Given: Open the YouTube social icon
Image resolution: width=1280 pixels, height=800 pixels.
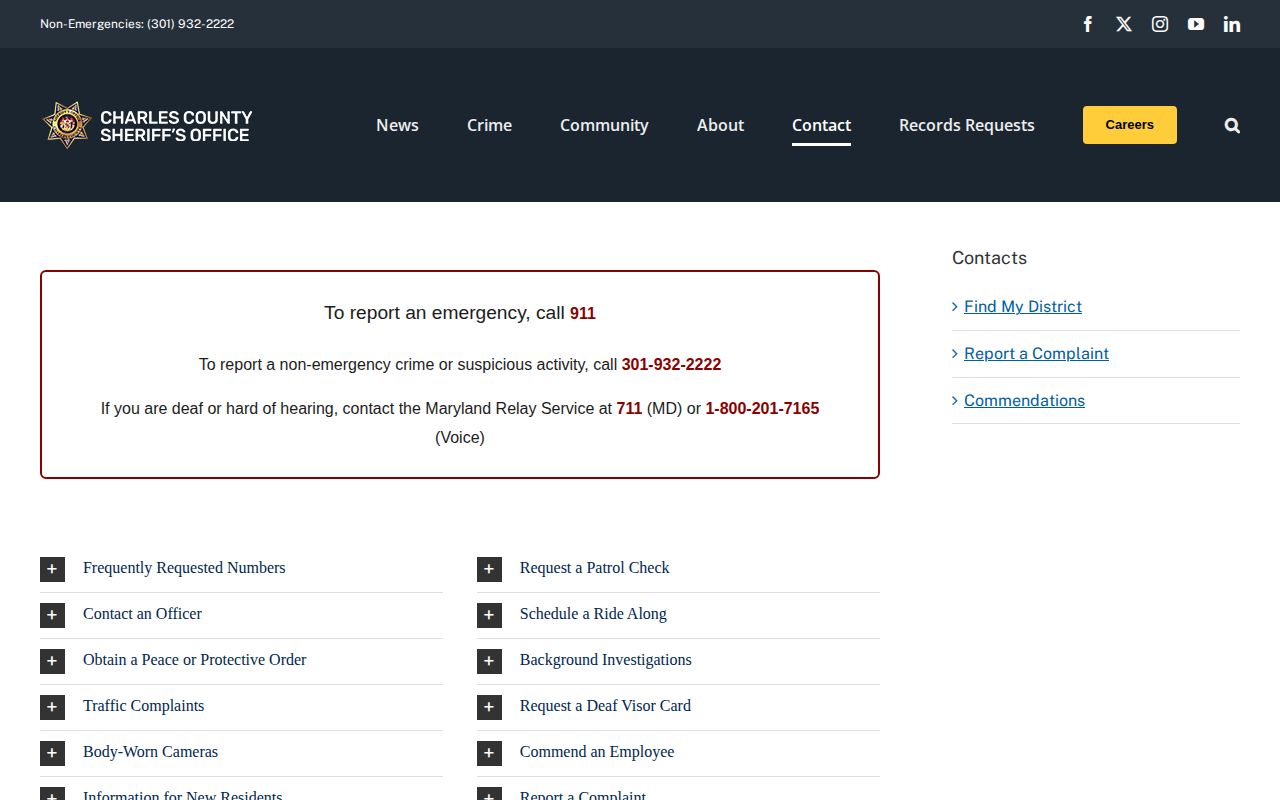Looking at the screenshot, I should [x=1196, y=24].
